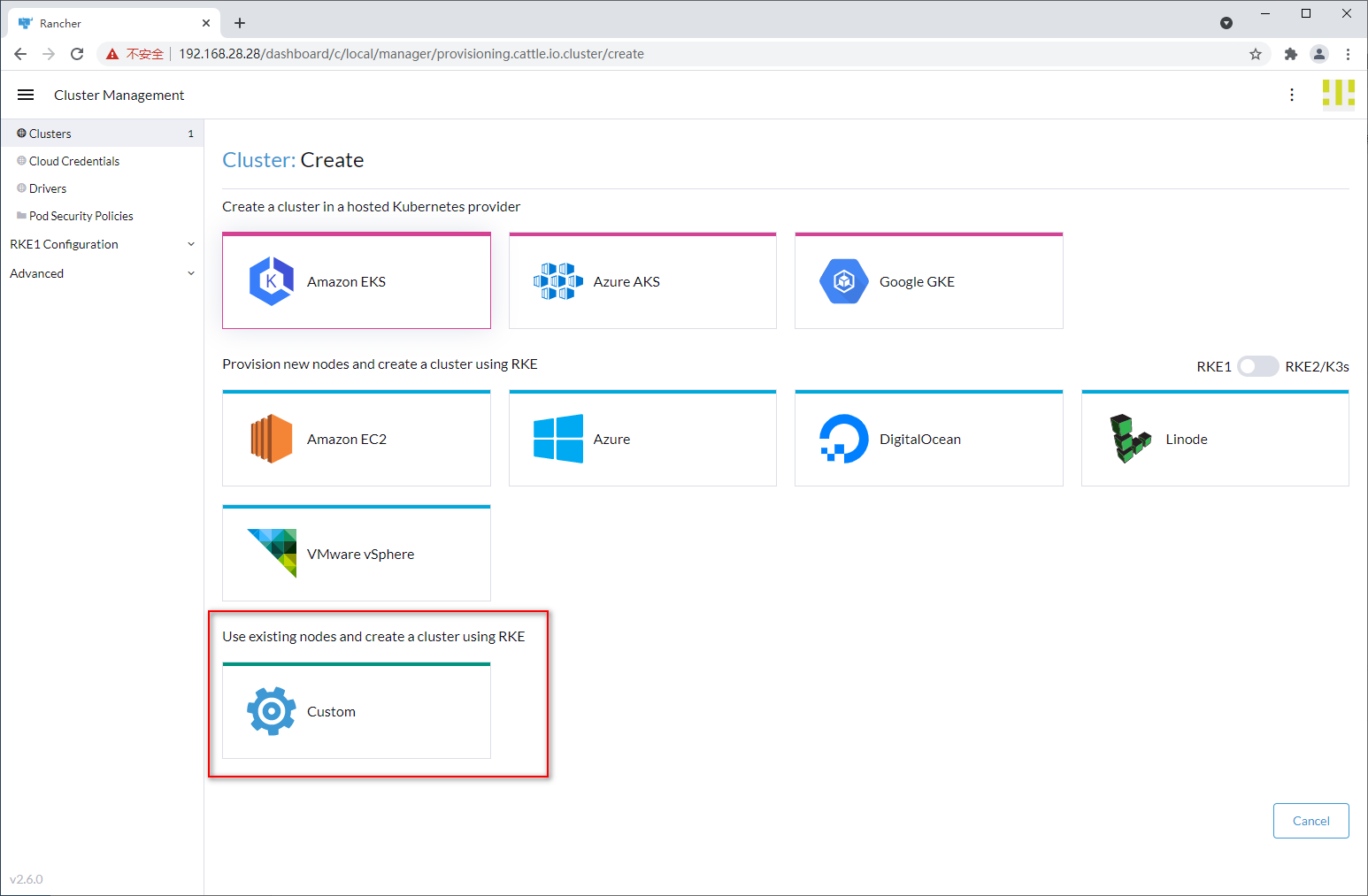Close the Rancher browser tab

click(206, 23)
